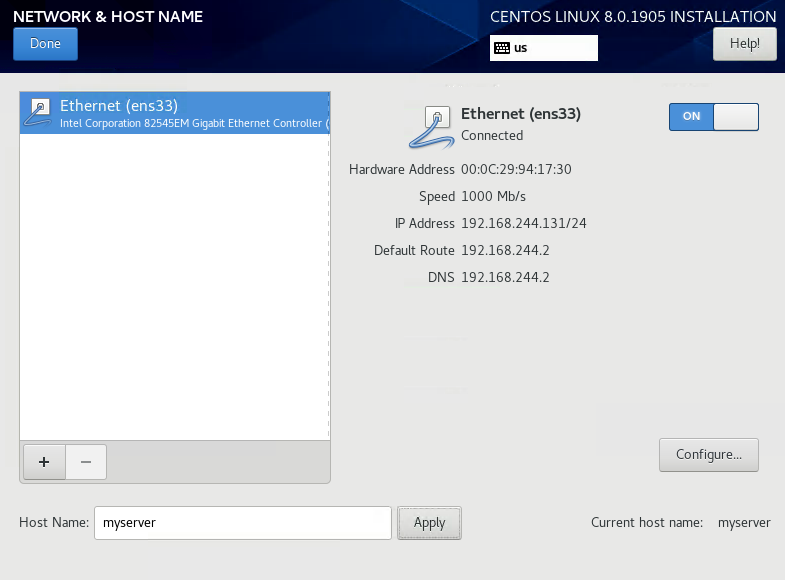The width and height of the screenshot is (785, 580).
Task: Click the CENTOS LINUX 8.0.1905 INSTALLATION heading
Action: coord(633,17)
